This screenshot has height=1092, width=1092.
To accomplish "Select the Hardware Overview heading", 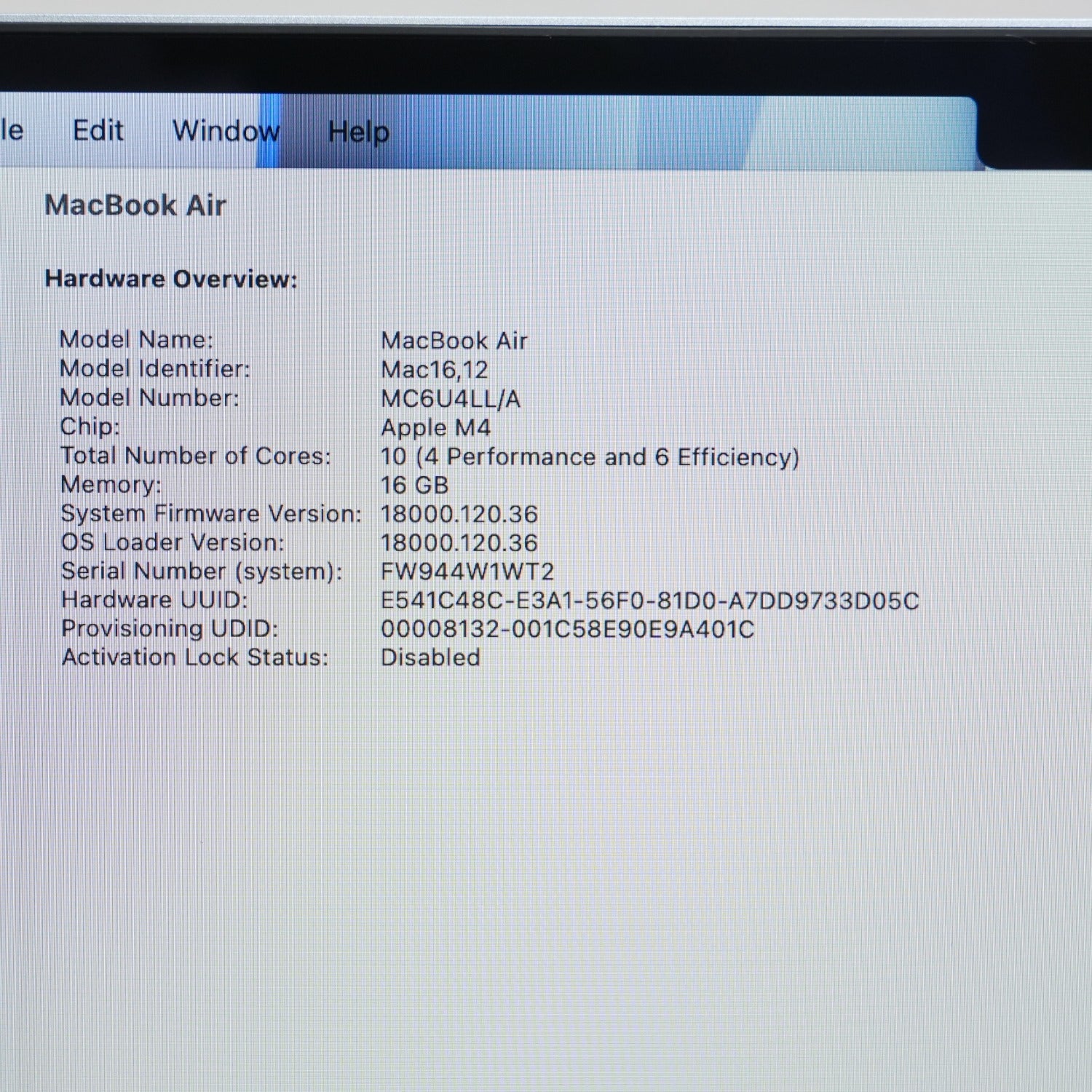I will click(x=171, y=279).
